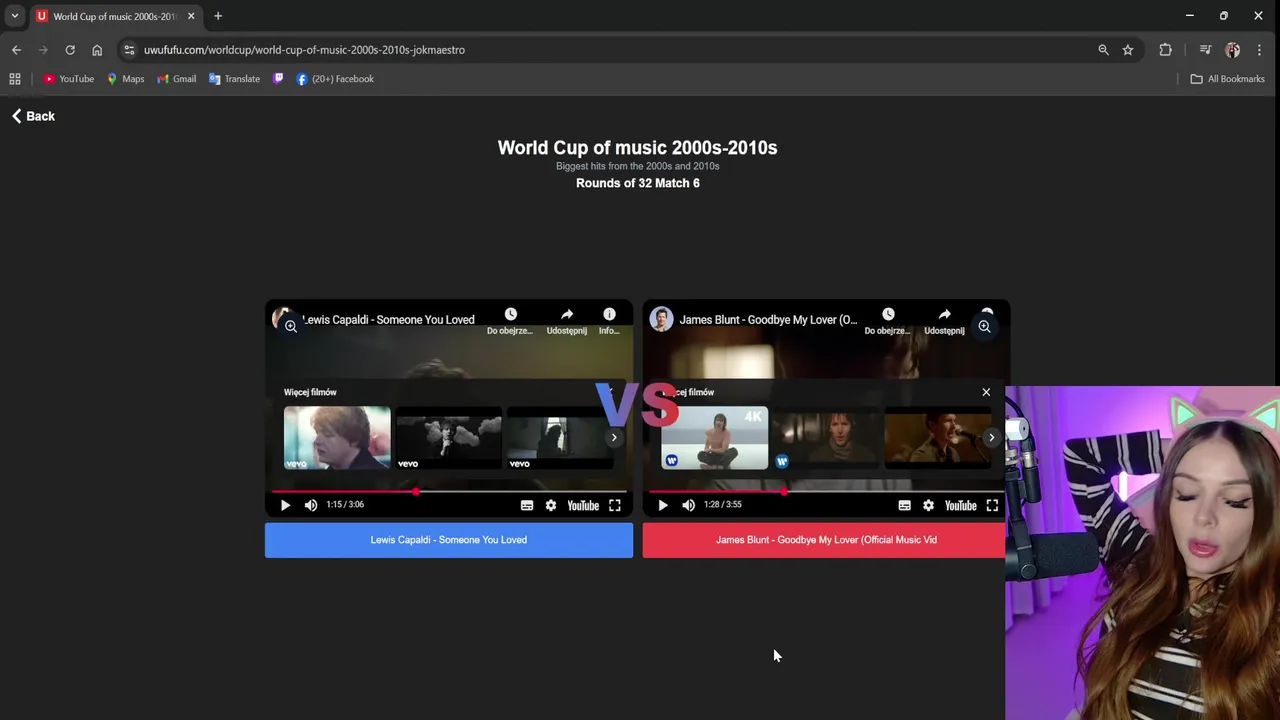Open media controls icon in toolbar
This screenshot has height=720, width=1280.
1205,50
